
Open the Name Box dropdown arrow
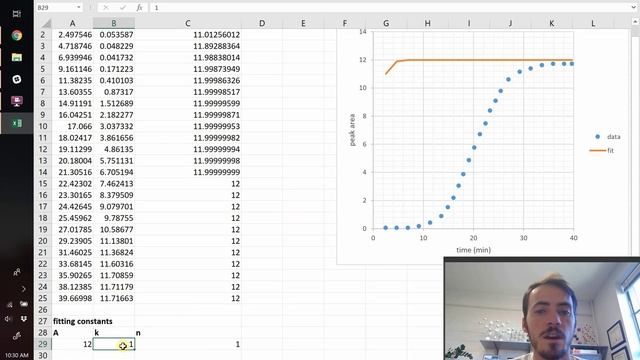(78, 7)
